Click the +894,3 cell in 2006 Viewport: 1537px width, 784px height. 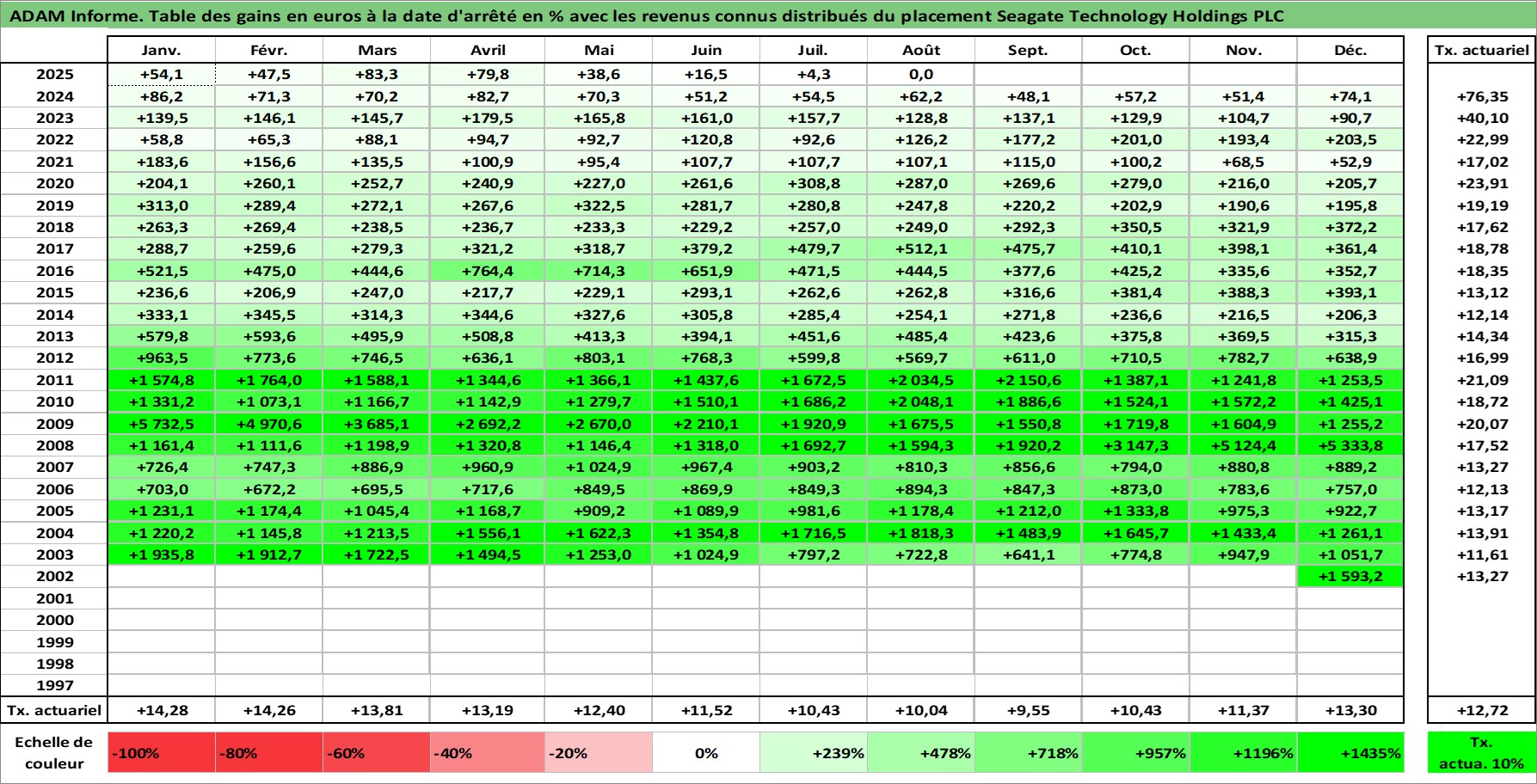pyautogui.click(x=921, y=489)
